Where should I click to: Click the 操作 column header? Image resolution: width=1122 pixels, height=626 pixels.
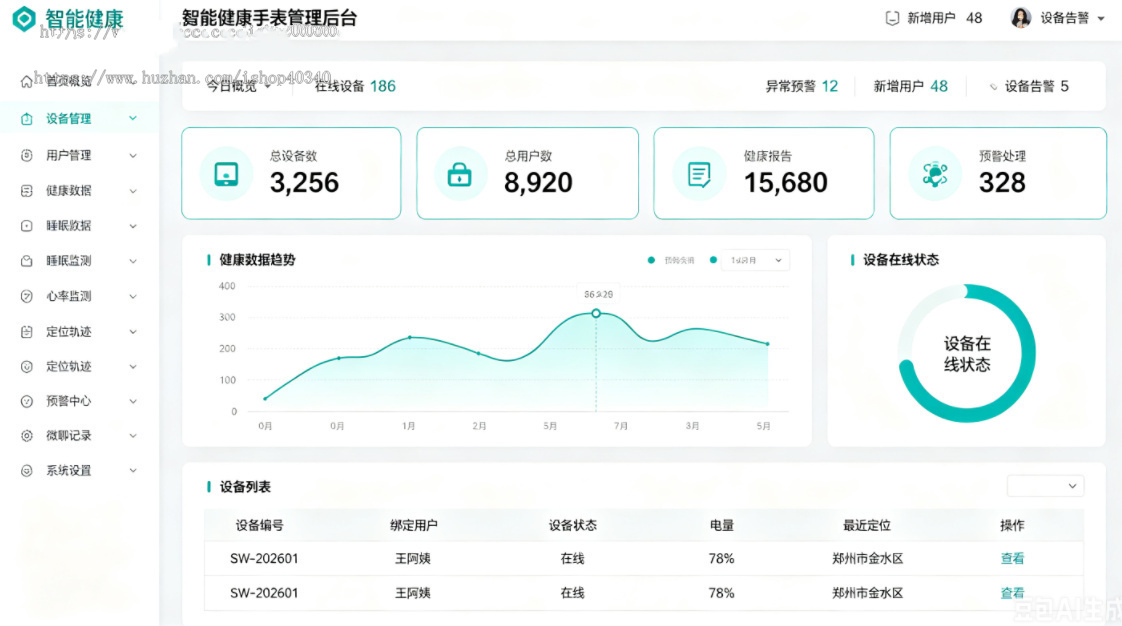pyautogui.click(x=1012, y=525)
